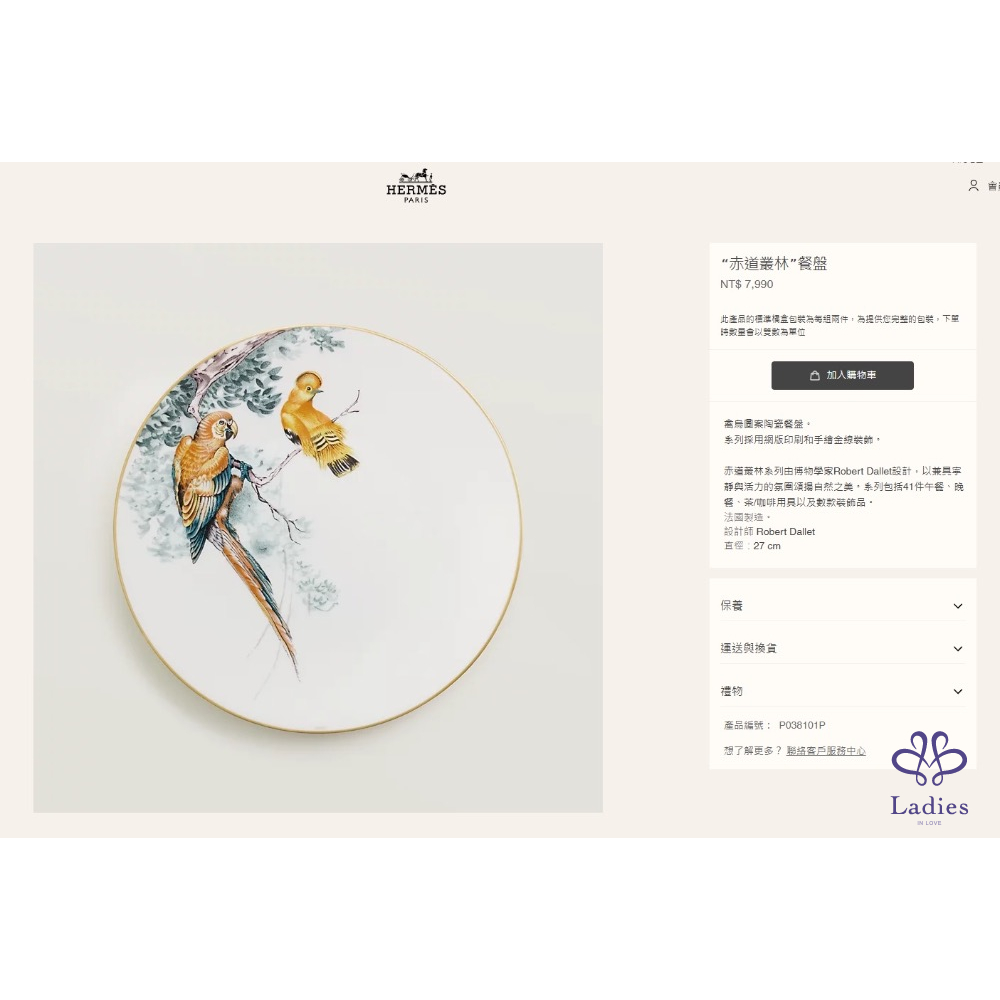Viewport: 1000px width, 1000px height.
Task: Click the chevron arrow beside 禮物
Action: pyautogui.click(x=957, y=691)
